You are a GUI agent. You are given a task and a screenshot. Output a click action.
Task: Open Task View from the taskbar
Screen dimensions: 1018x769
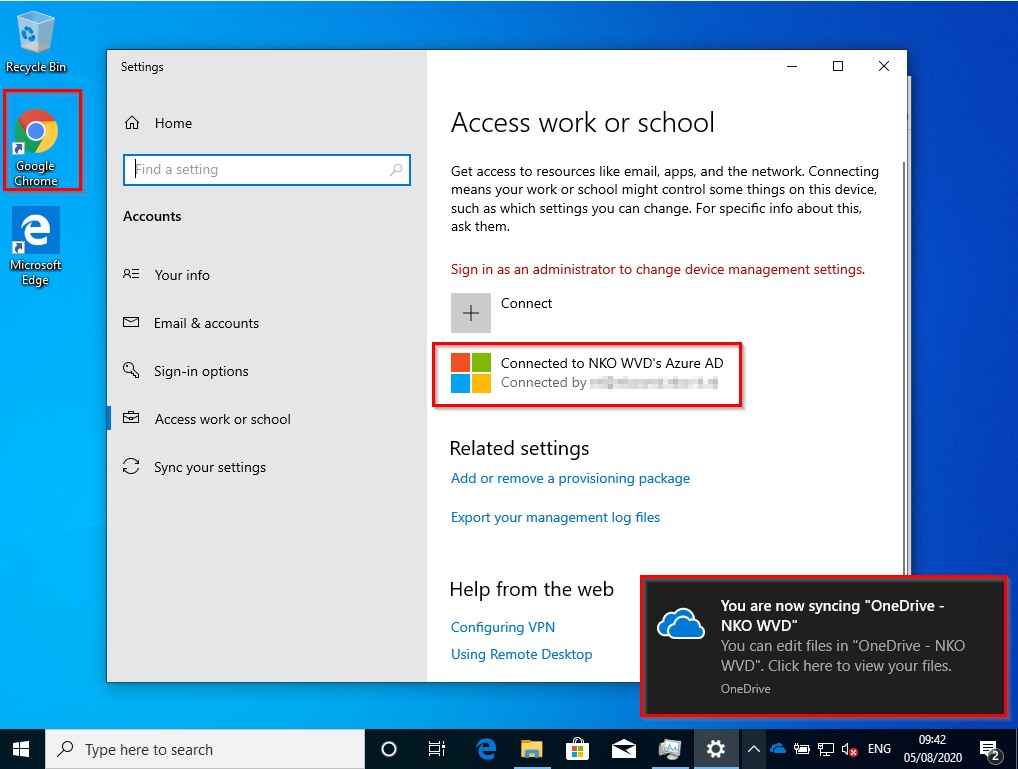coord(437,750)
